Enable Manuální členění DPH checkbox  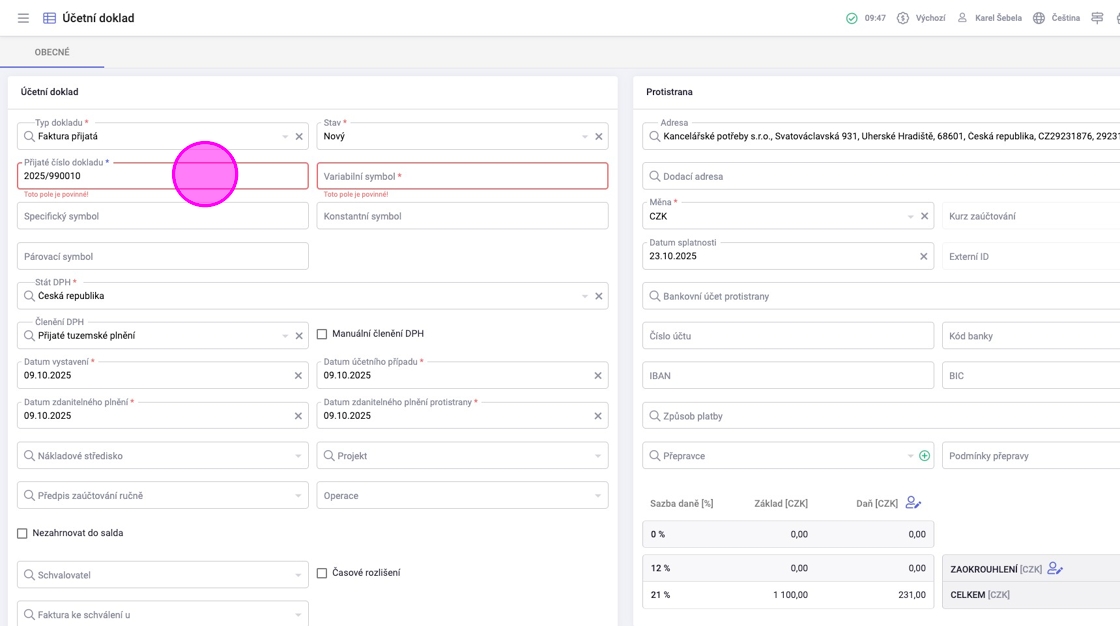322,334
